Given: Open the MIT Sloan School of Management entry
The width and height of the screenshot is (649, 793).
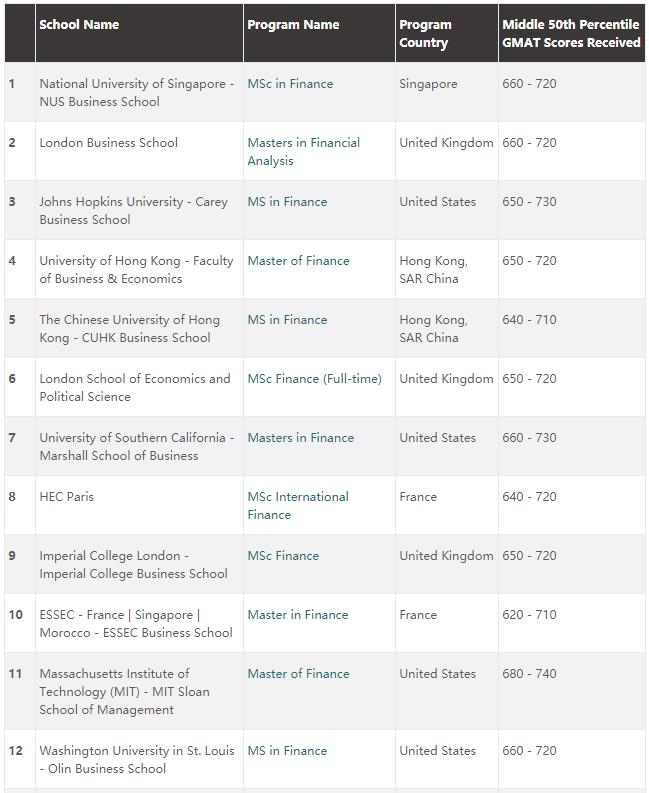Looking at the screenshot, I should tap(124, 692).
